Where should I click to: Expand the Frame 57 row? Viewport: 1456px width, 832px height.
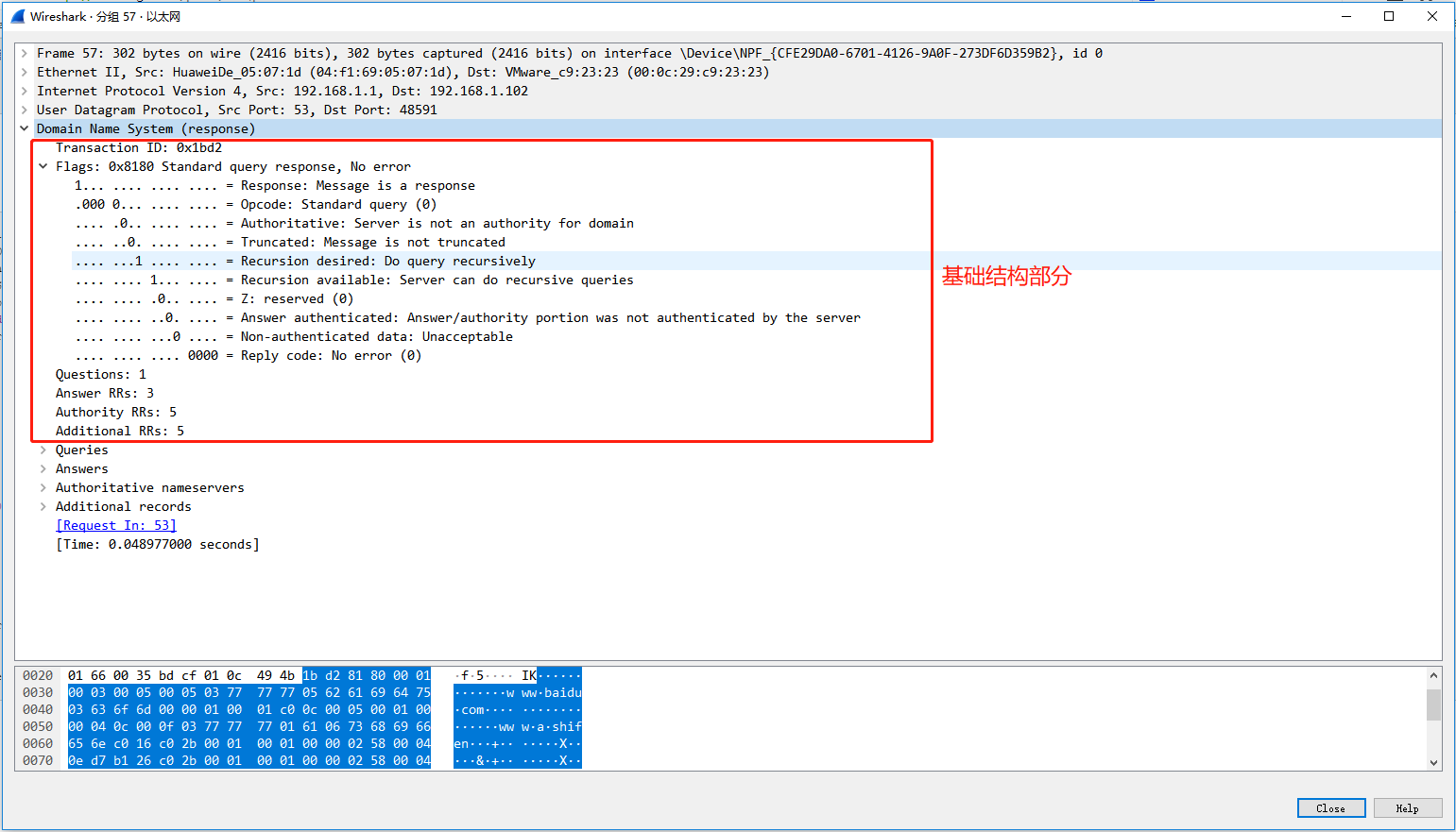(25, 54)
